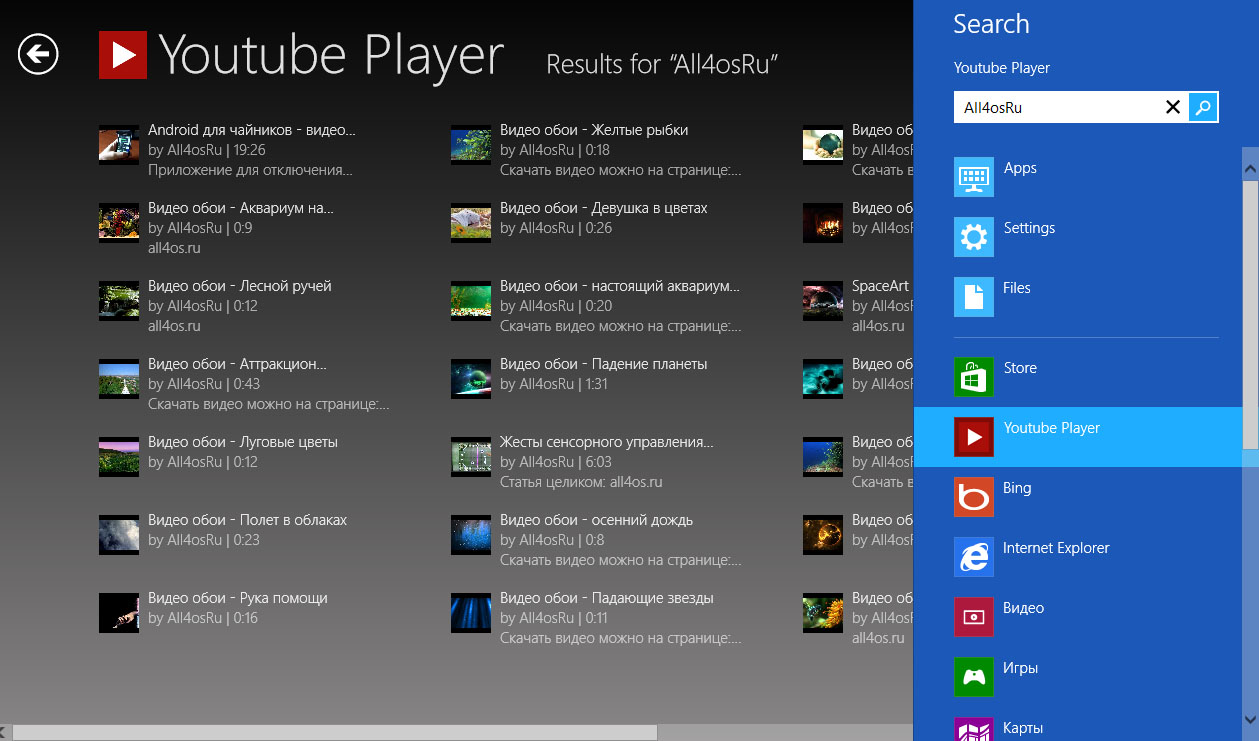Click Store label in search list
1259x741 pixels.
[x=1020, y=368]
